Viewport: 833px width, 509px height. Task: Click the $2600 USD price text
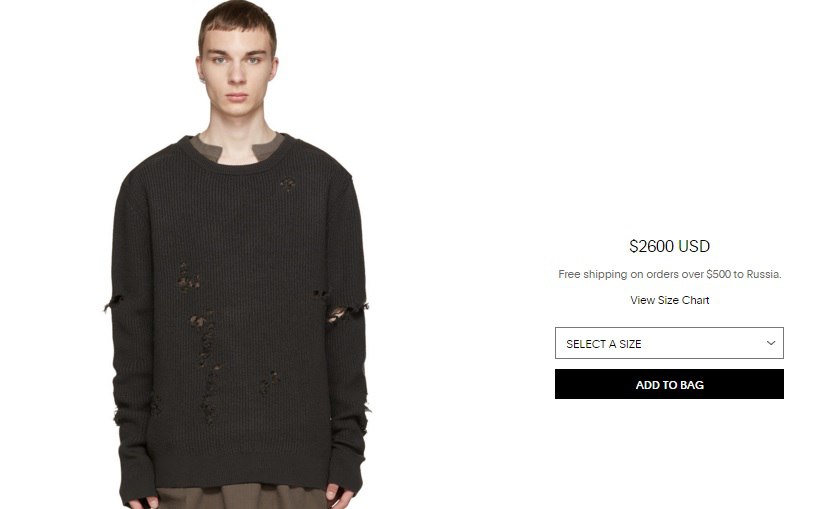[x=669, y=246]
